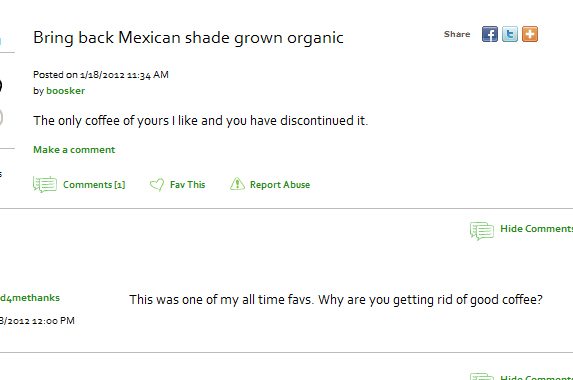This screenshot has width=573, height=380.
Task: Click the post text about discontinued coffee
Action: (201, 121)
